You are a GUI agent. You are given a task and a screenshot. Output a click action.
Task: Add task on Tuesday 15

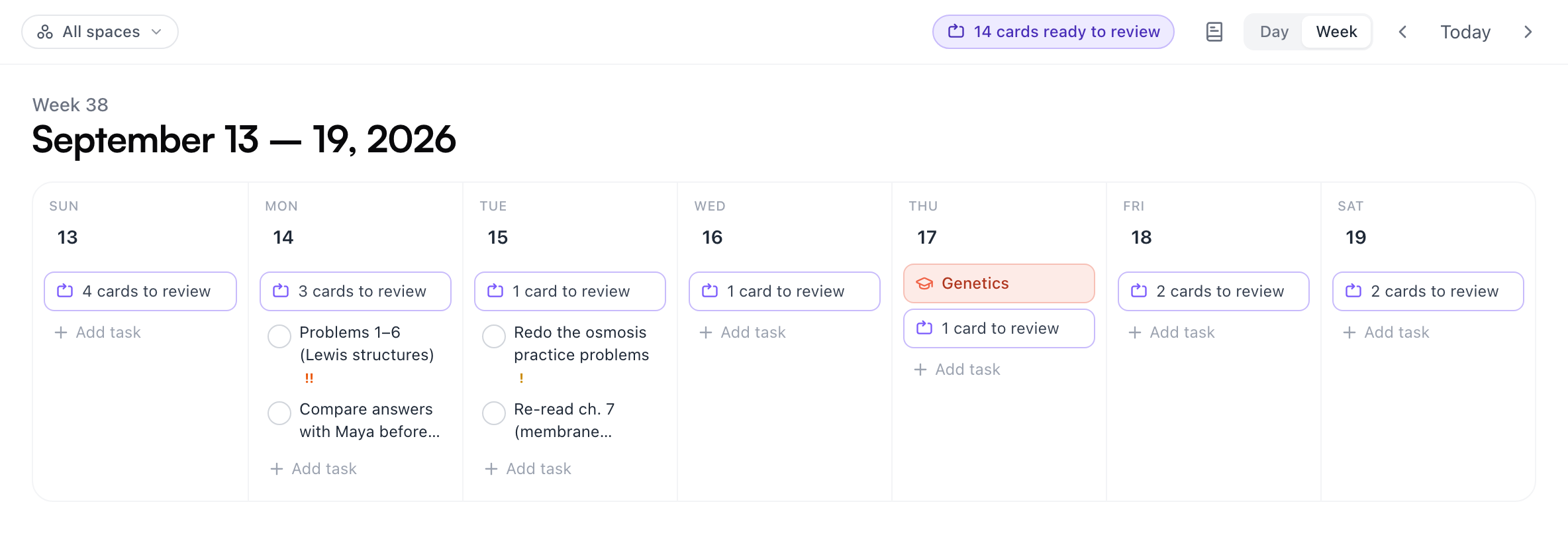tap(528, 469)
